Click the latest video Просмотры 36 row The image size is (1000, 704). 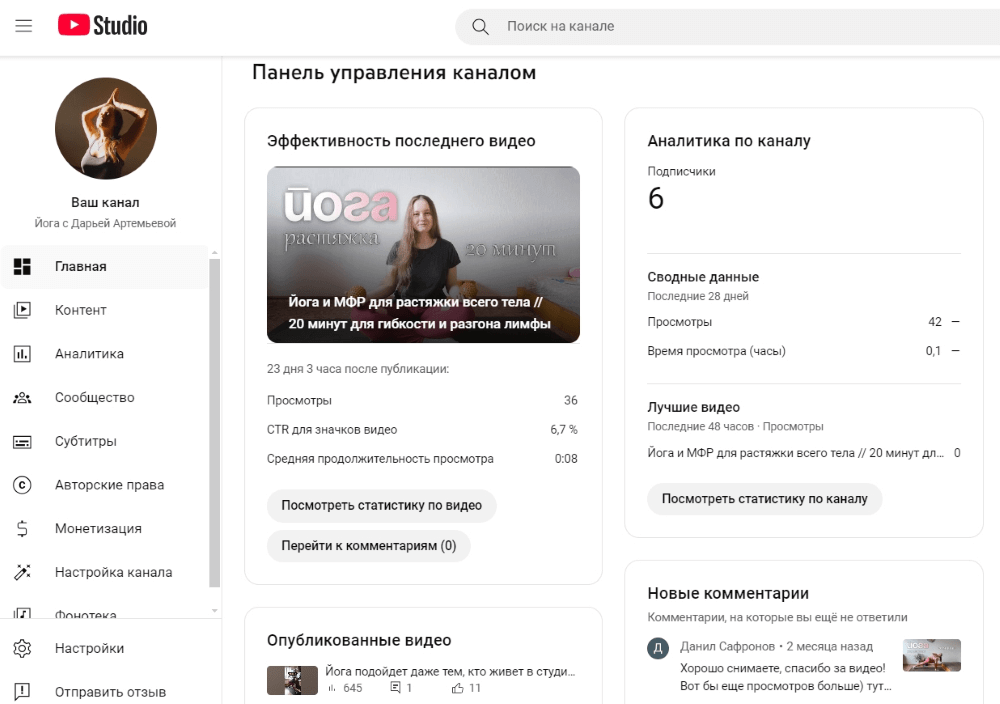click(x=422, y=400)
